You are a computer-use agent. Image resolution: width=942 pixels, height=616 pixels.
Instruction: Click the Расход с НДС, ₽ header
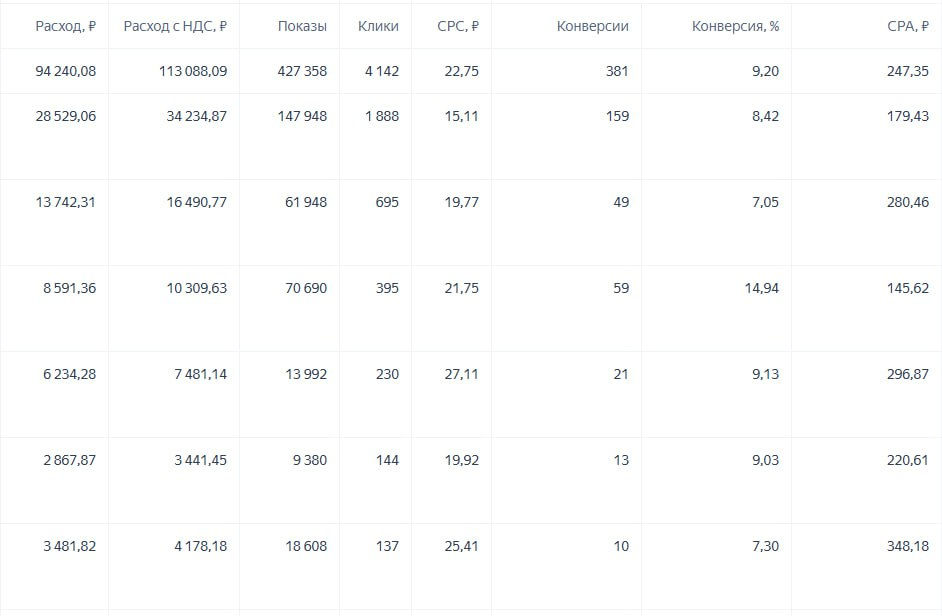(175, 26)
